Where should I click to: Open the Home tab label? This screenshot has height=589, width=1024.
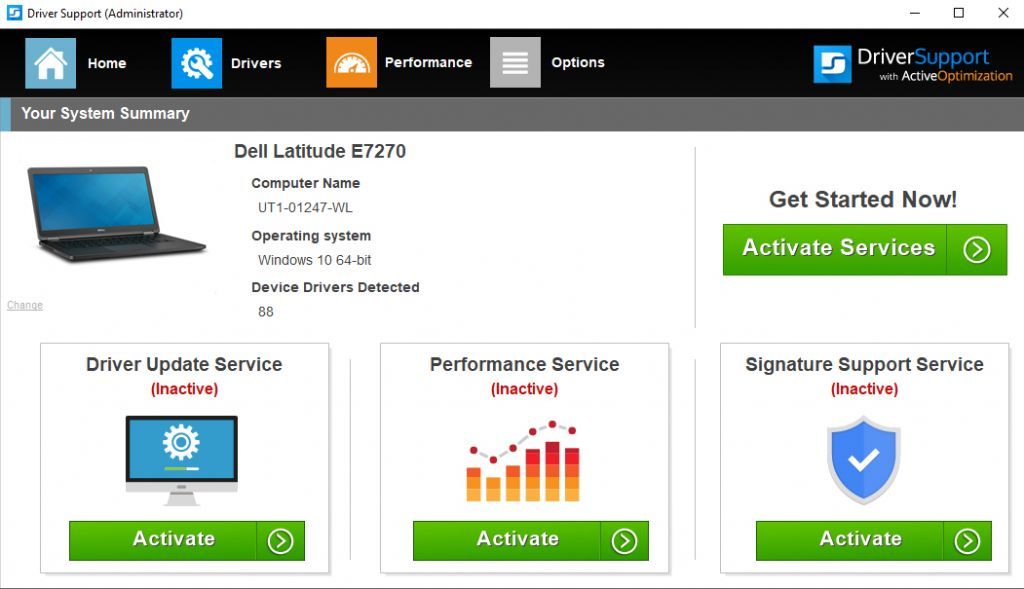[106, 63]
